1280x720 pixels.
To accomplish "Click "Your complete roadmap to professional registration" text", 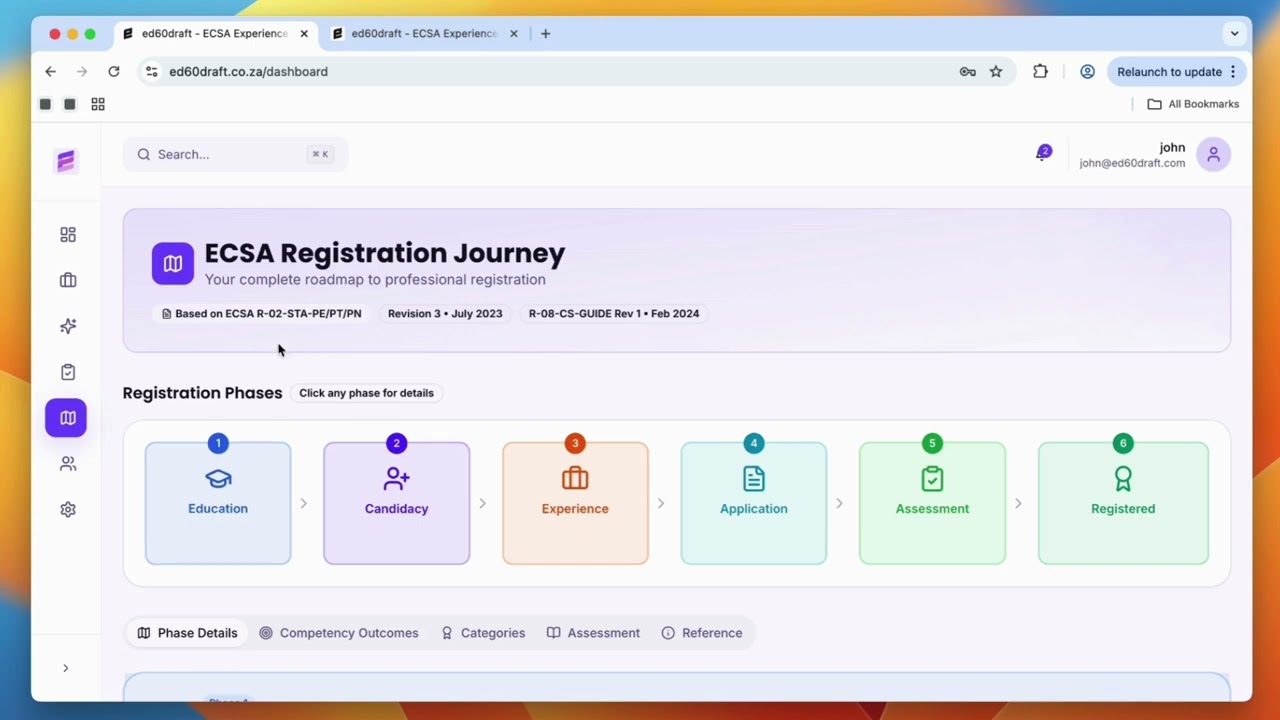I will 375,280.
